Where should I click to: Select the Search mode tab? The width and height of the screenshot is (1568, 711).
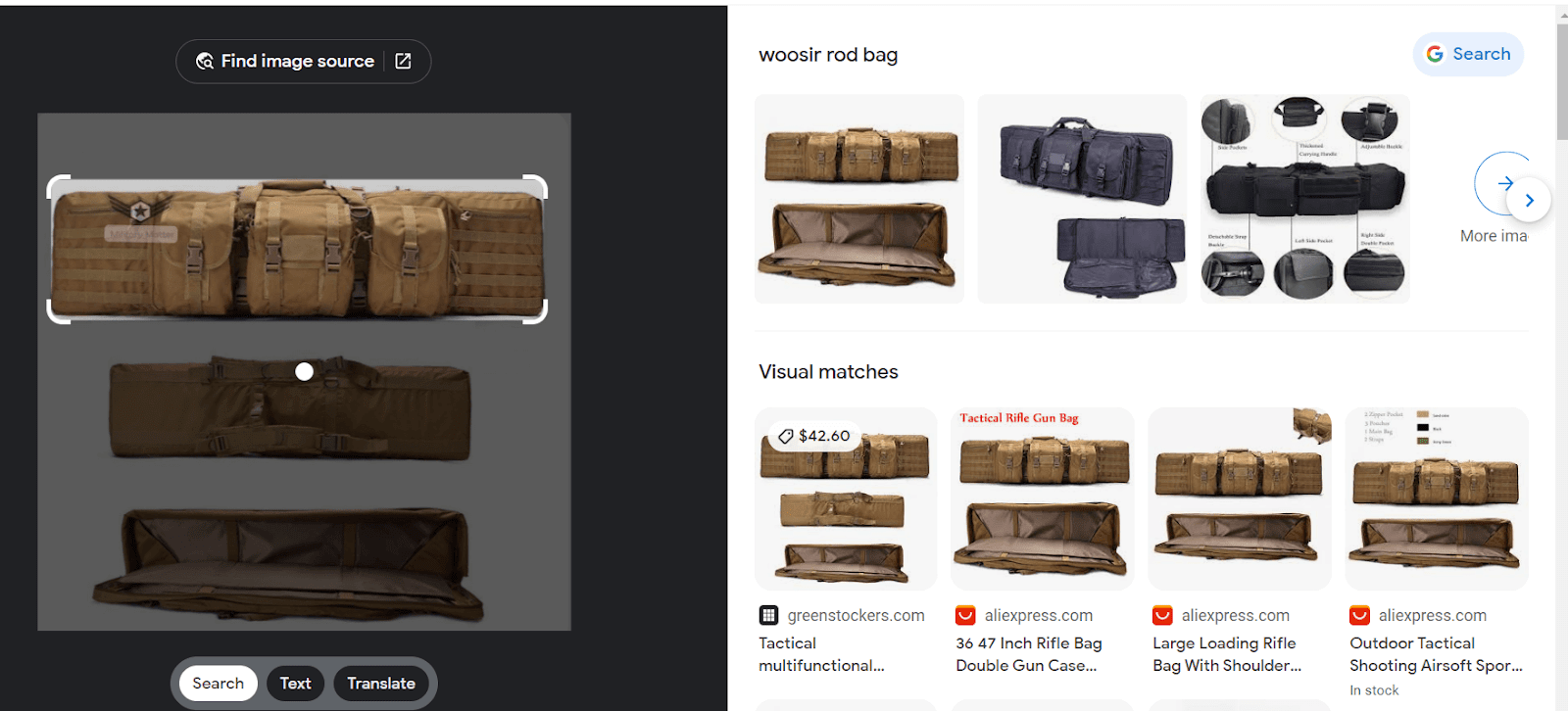pos(218,684)
